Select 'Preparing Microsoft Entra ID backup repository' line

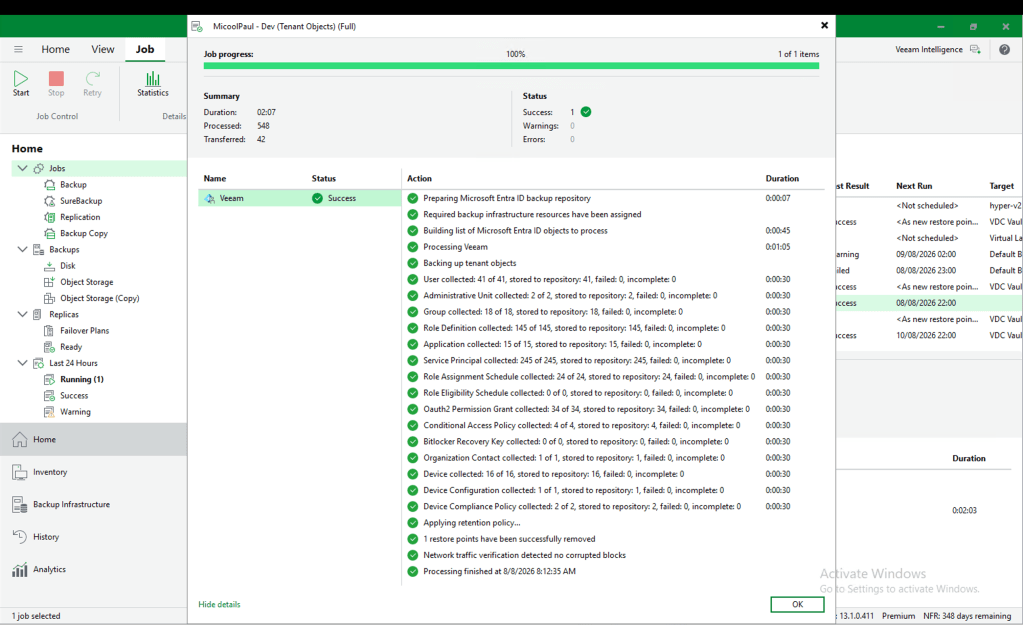coord(506,198)
